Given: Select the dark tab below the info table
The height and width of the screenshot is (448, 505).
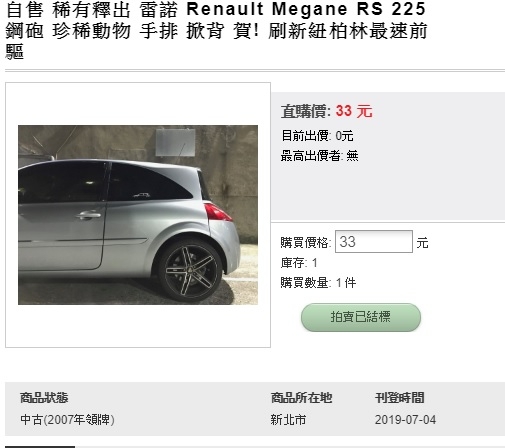Looking at the screenshot, I should (40, 447).
